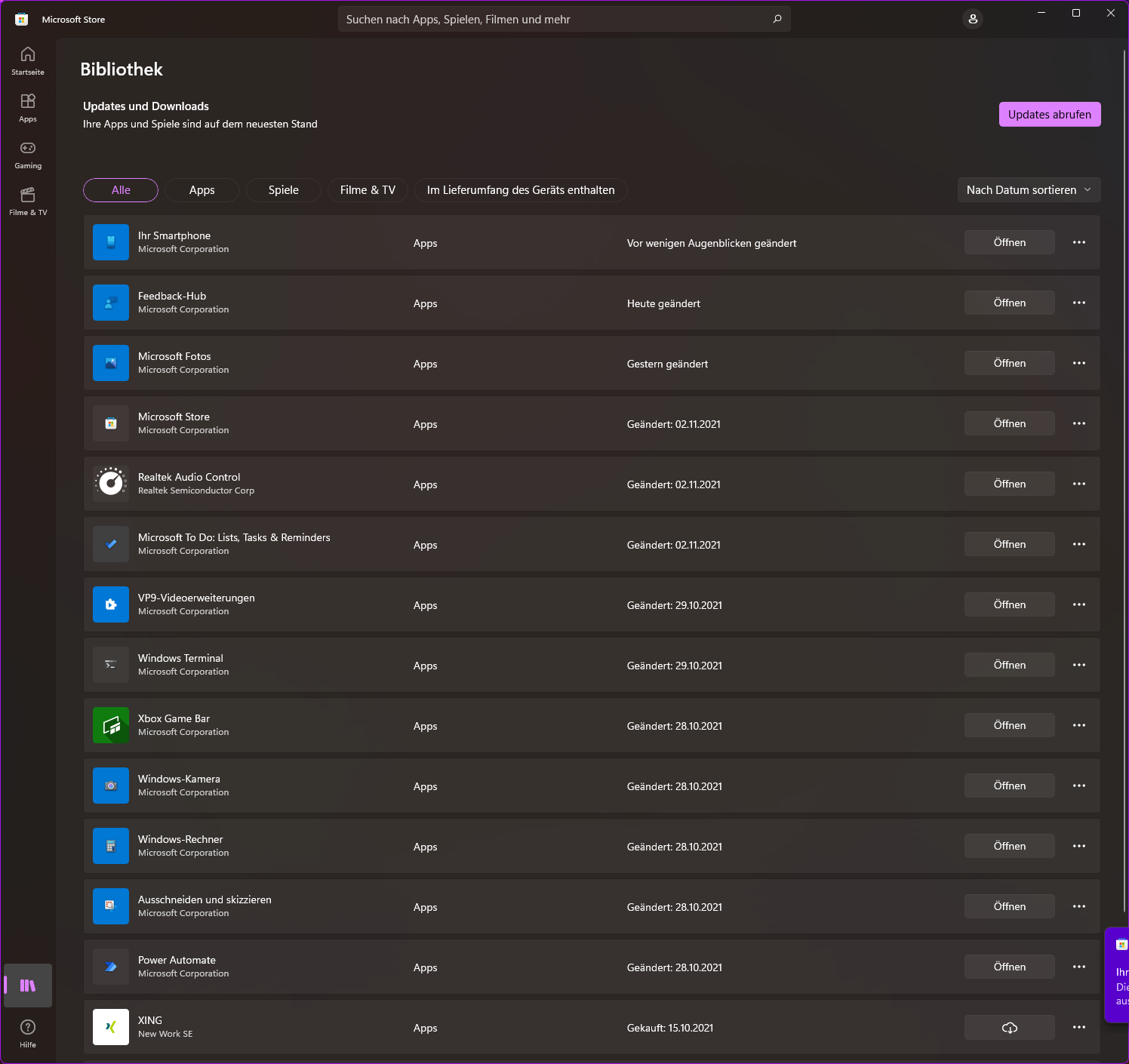Click into the Store search field

(x=551, y=19)
